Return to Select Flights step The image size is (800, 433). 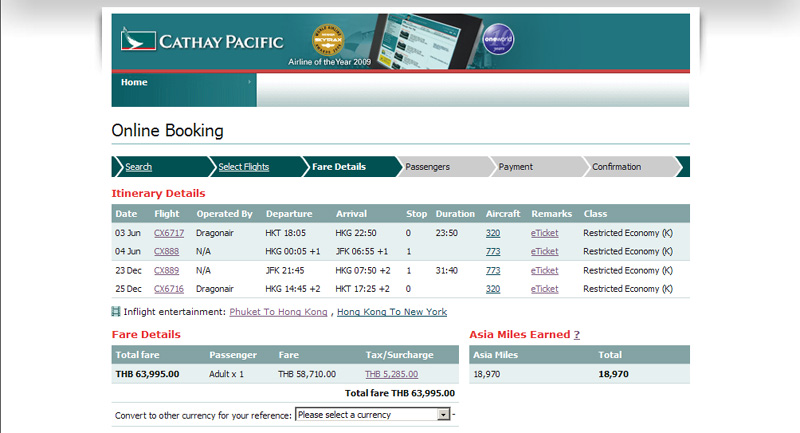click(x=243, y=167)
